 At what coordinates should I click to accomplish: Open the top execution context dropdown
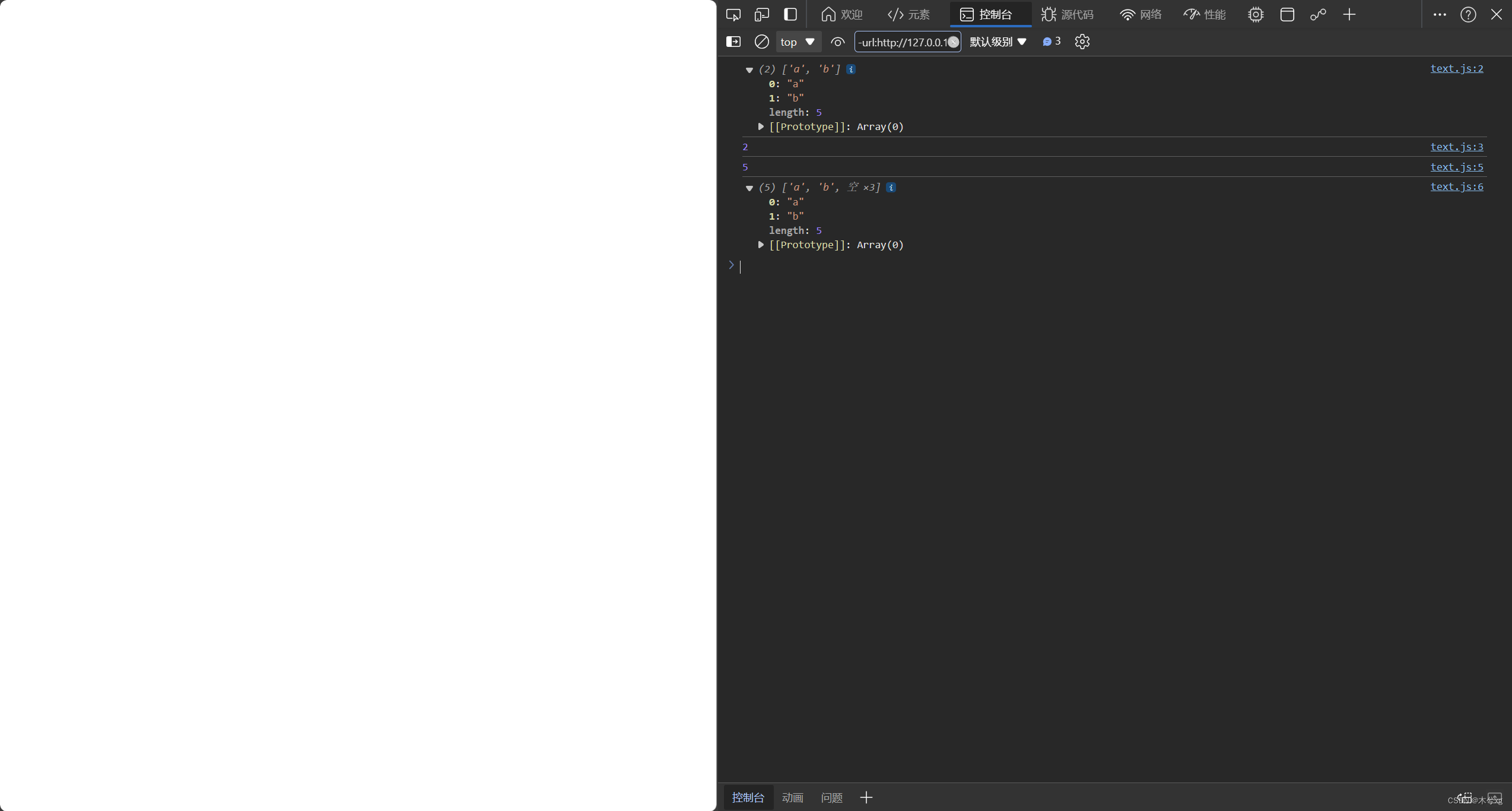(798, 42)
